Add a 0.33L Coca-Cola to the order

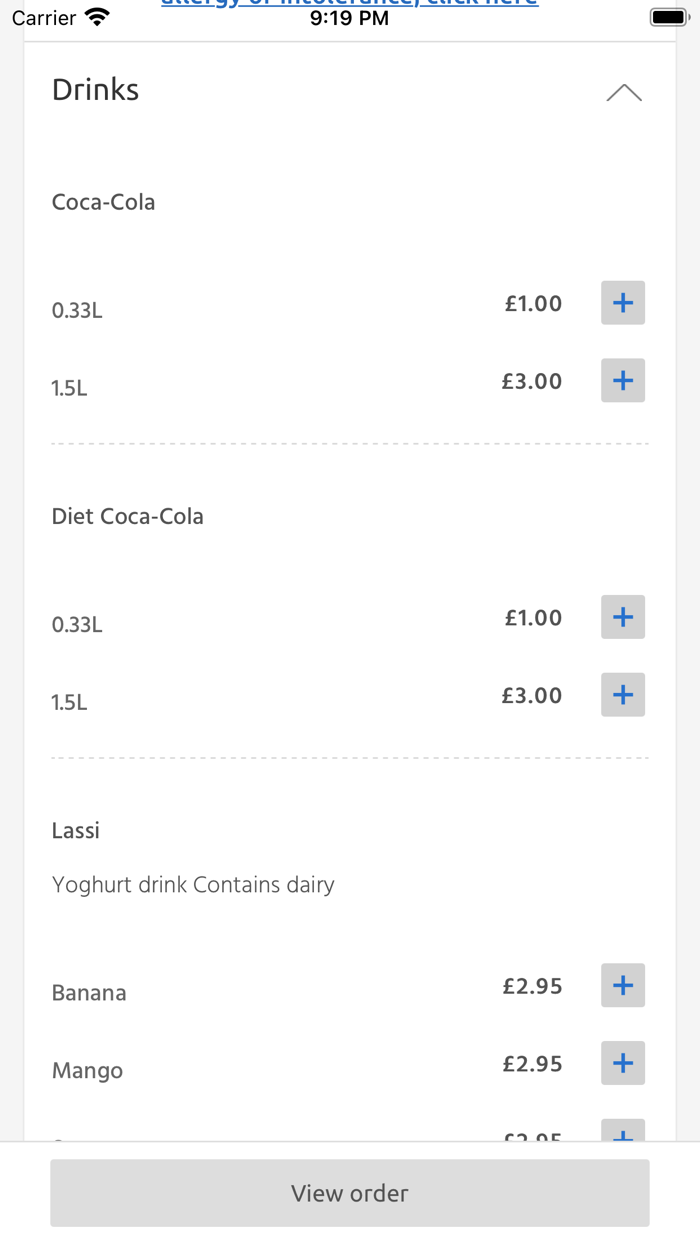622,302
